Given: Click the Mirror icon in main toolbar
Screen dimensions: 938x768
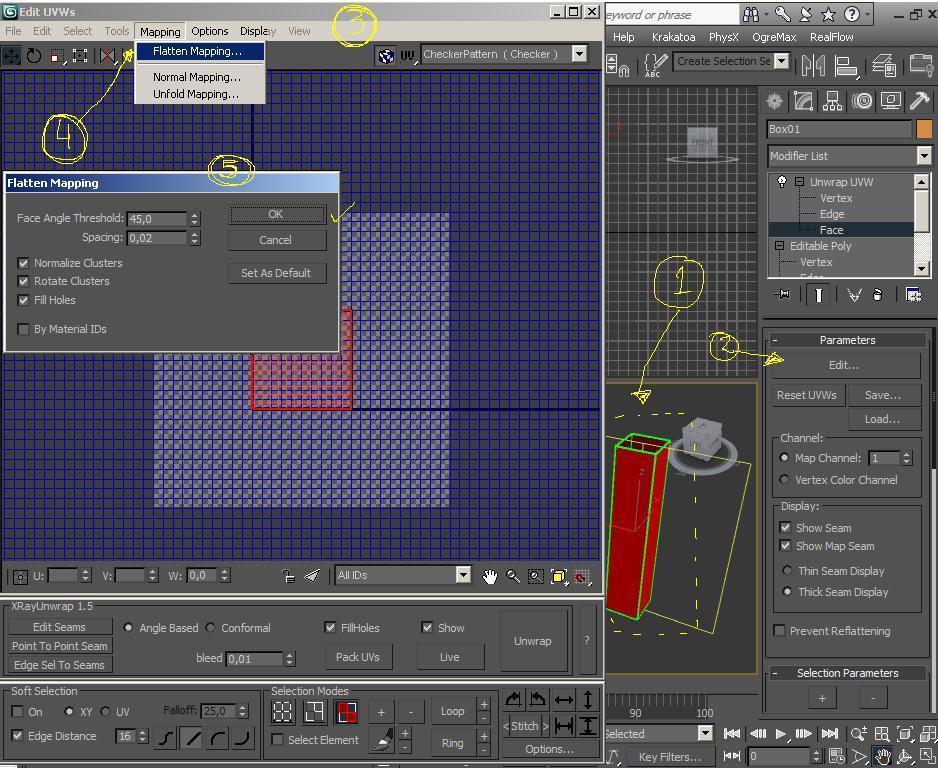Looking at the screenshot, I should click(813, 65).
